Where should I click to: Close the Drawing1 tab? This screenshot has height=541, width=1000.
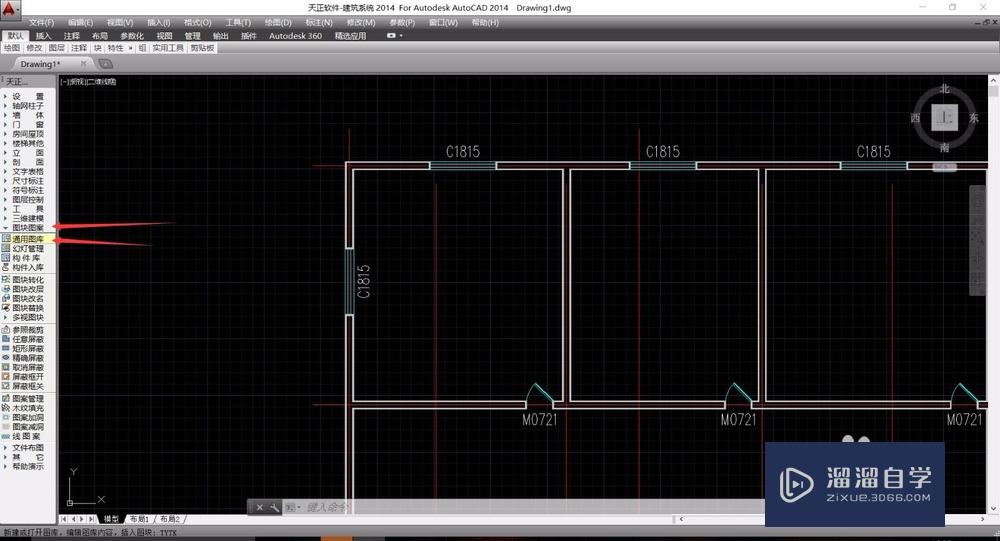pos(83,64)
